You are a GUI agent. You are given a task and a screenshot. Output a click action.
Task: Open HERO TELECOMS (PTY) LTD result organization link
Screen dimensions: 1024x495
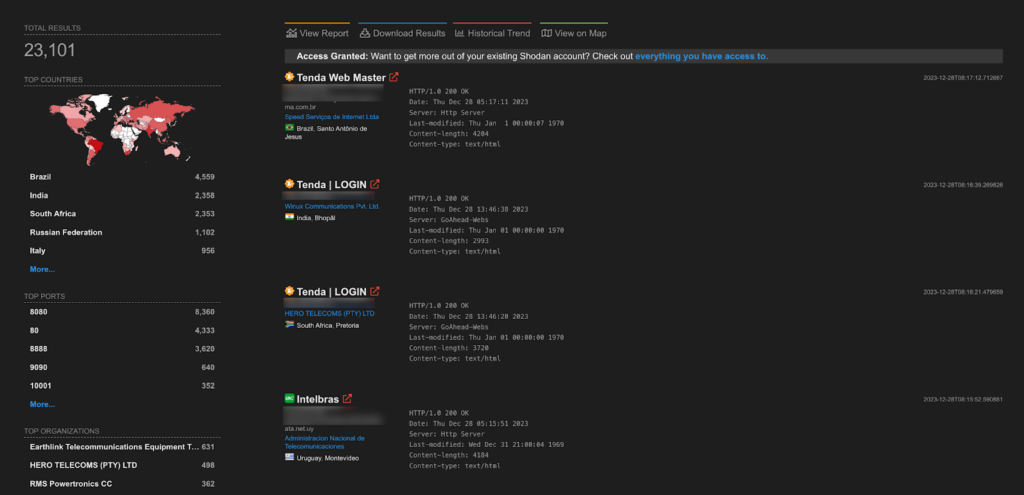[x=330, y=313]
